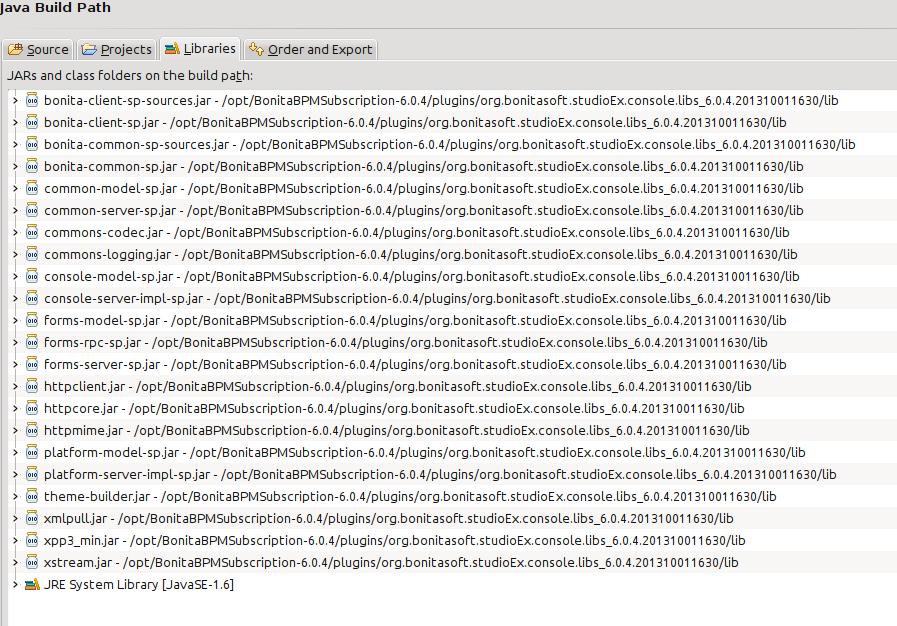Click the jar icon of theme-builder.jar

tap(32, 496)
